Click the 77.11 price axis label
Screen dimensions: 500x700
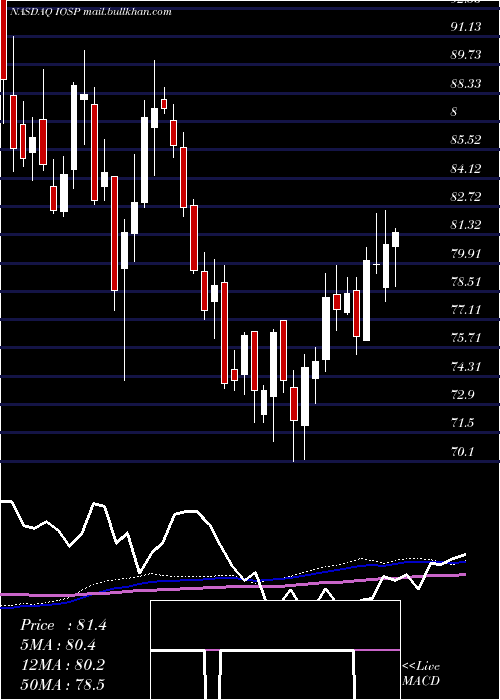[466, 310]
